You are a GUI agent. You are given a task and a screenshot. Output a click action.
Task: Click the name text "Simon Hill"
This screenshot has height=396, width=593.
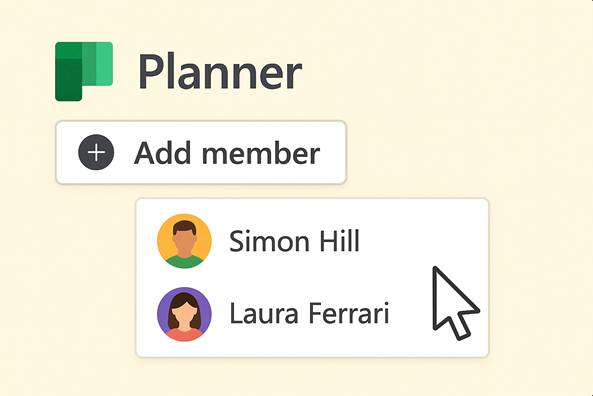point(294,241)
